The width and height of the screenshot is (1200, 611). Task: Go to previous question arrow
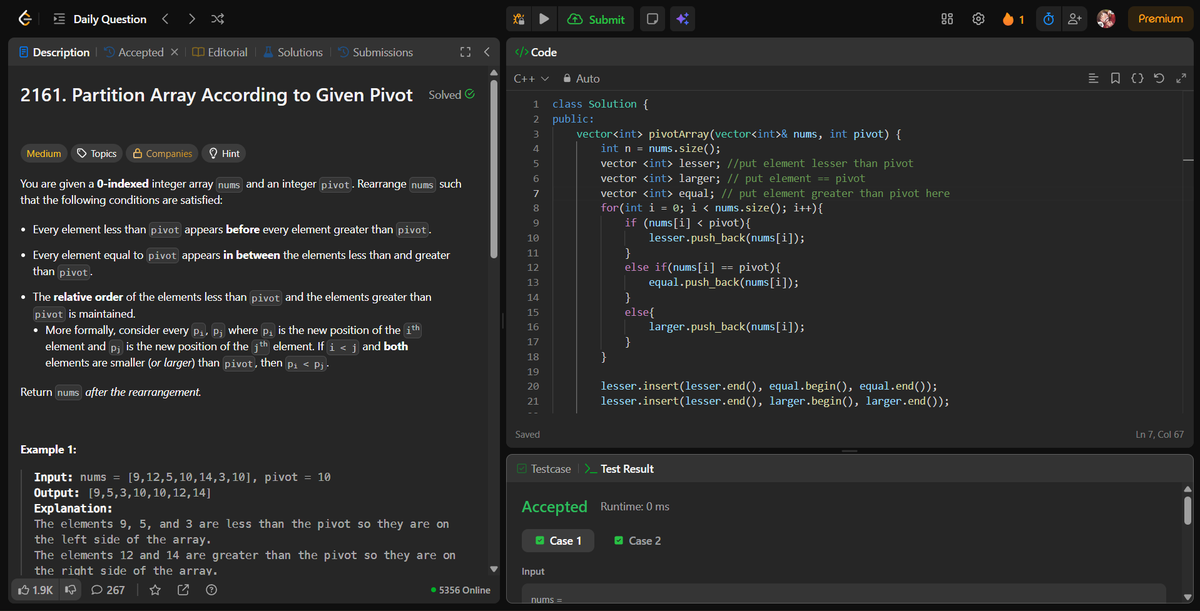click(x=168, y=19)
